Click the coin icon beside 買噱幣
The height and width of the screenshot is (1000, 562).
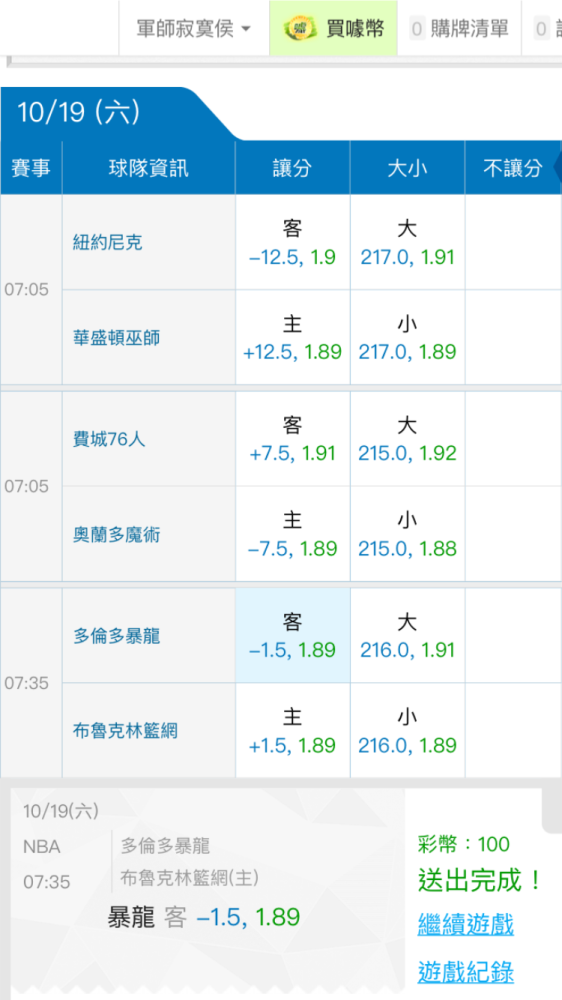click(297, 28)
